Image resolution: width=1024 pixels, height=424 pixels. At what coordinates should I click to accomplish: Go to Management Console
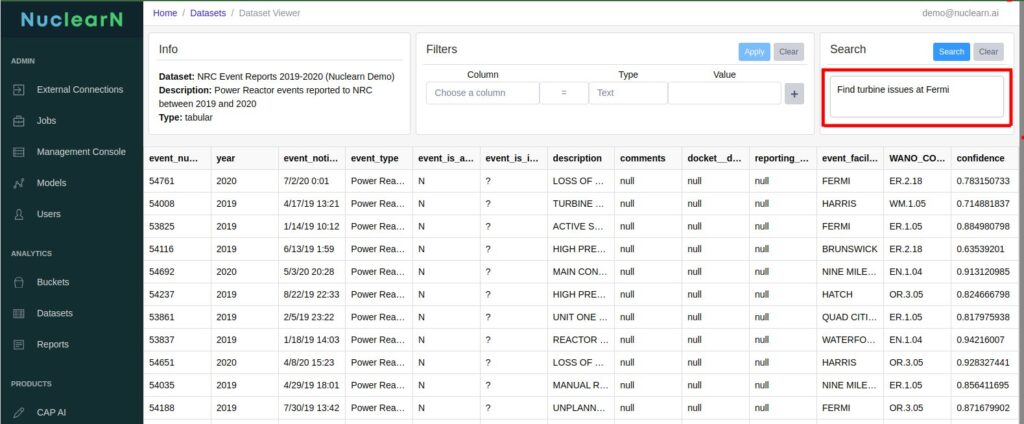81,152
